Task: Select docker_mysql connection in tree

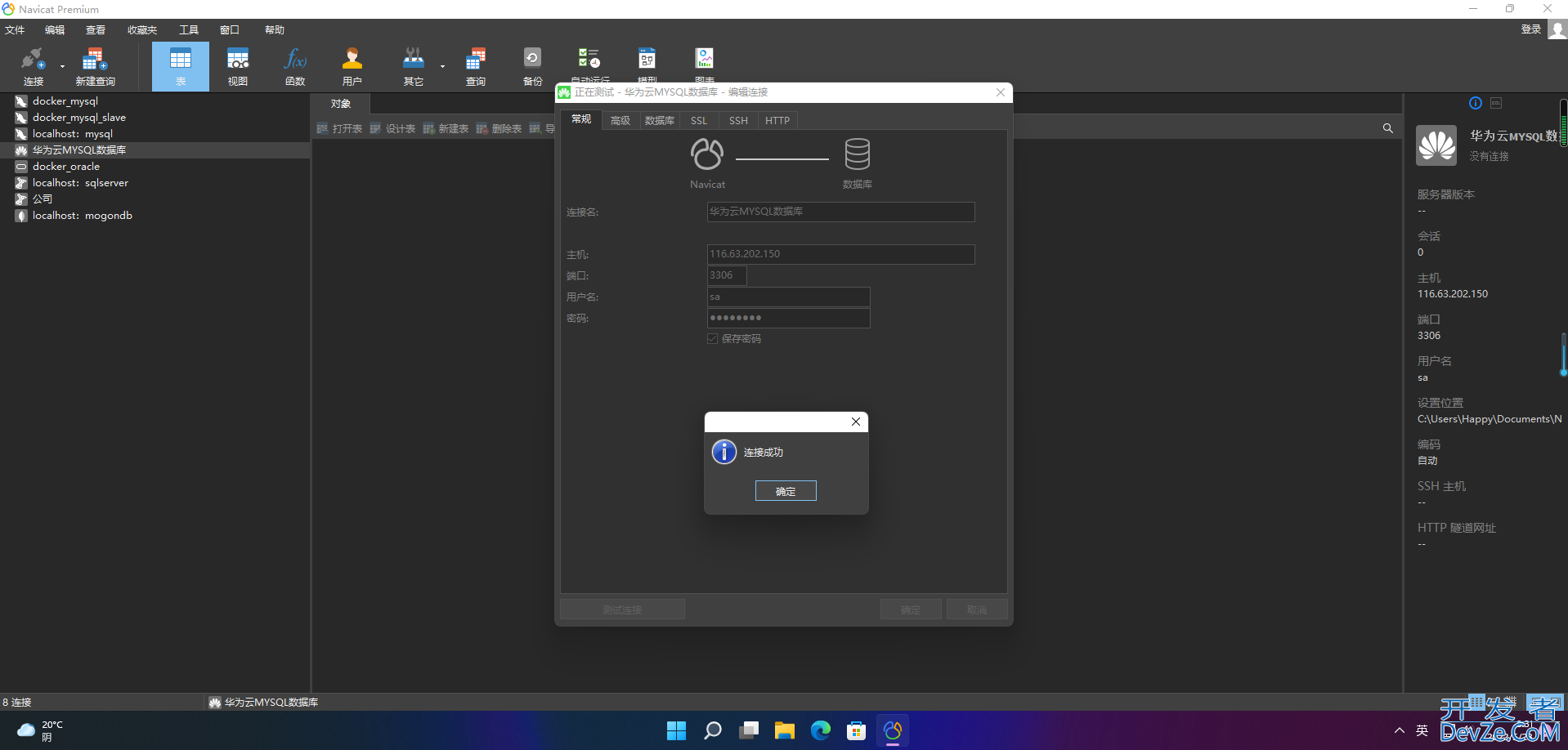Action: [x=65, y=101]
